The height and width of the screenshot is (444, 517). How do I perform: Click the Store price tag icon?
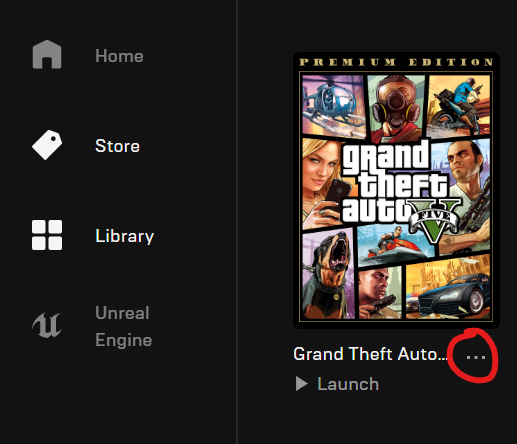point(47,145)
